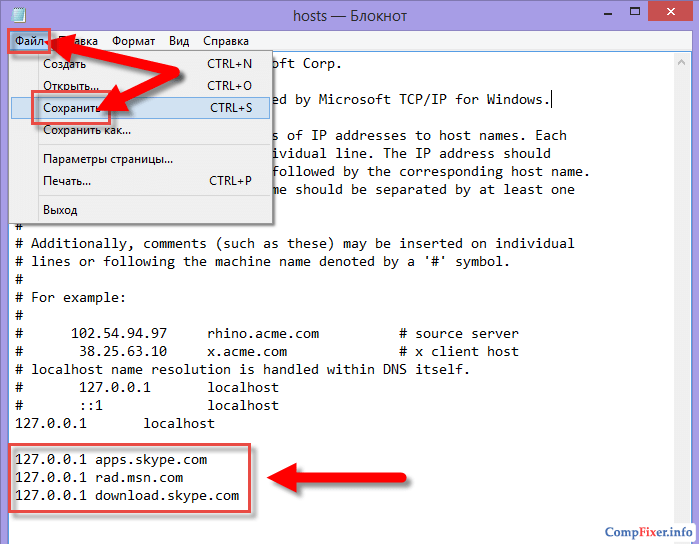Click the line 127.0.0.1 apps.skype.com
Viewport: 699px width, 544px height.
pyautogui.click(x=111, y=460)
